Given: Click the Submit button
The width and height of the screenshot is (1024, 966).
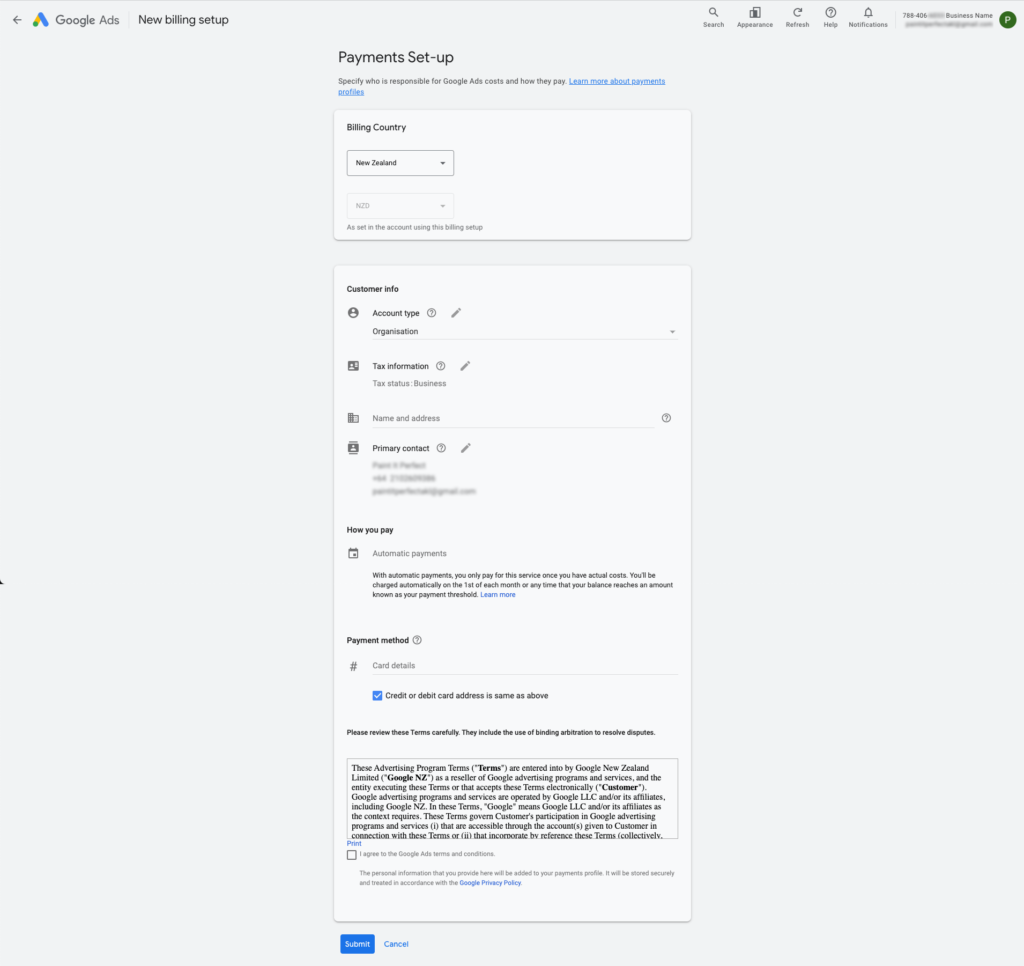Looking at the screenshot, I should [x=357, y=944].
